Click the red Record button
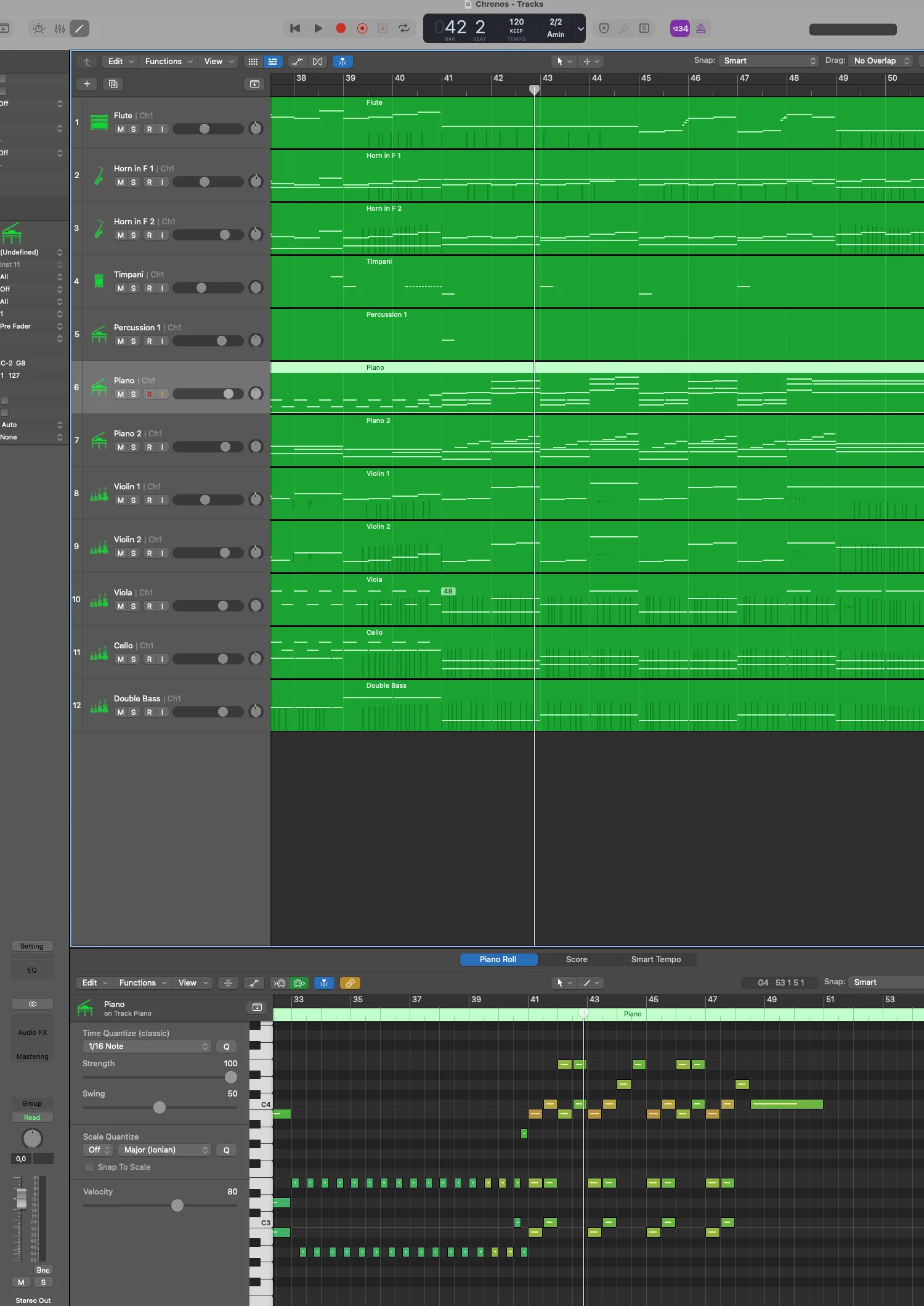Screen dimensions: 924x1306 341,28
